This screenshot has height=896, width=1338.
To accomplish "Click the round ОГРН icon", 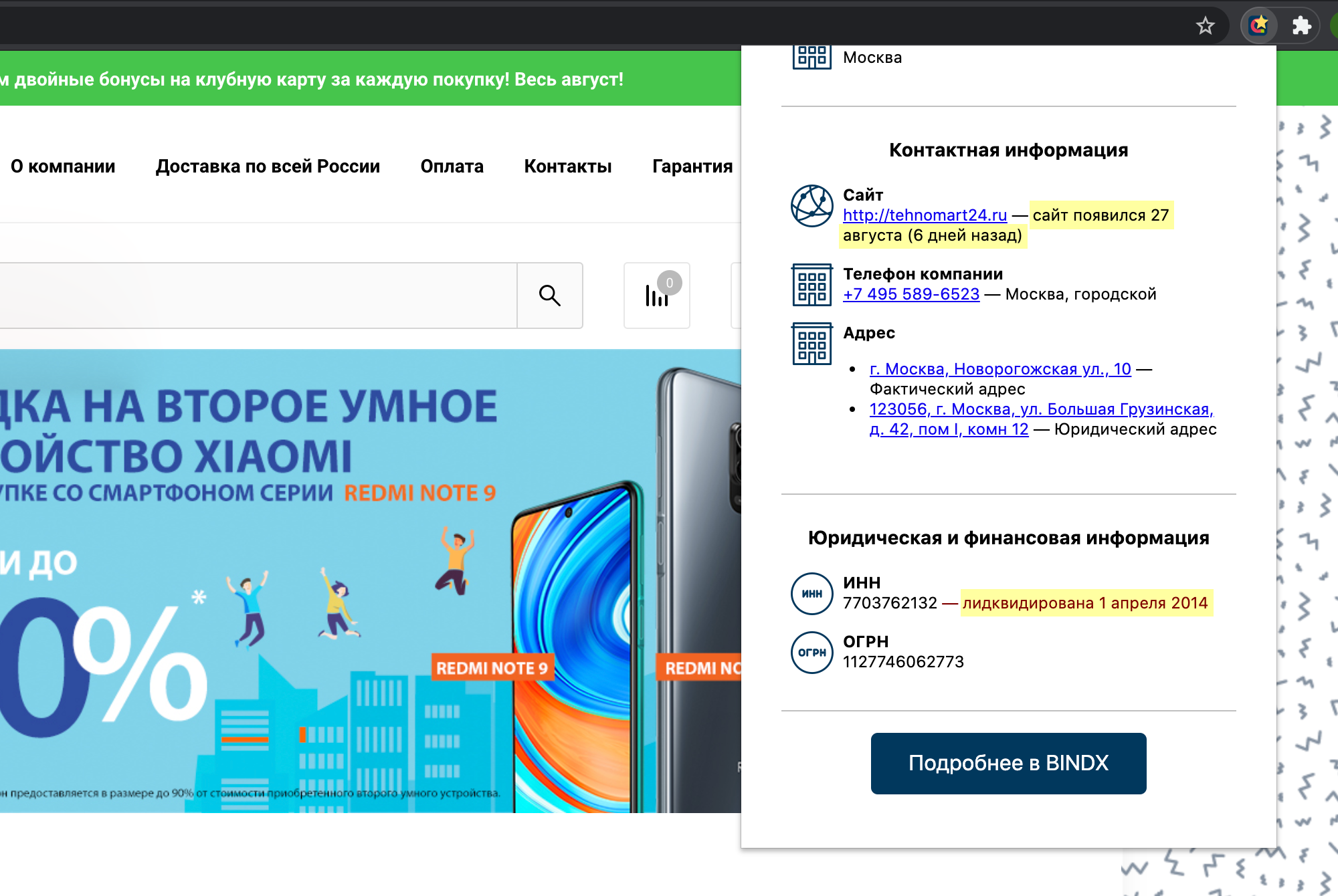I will pos(812,653).
